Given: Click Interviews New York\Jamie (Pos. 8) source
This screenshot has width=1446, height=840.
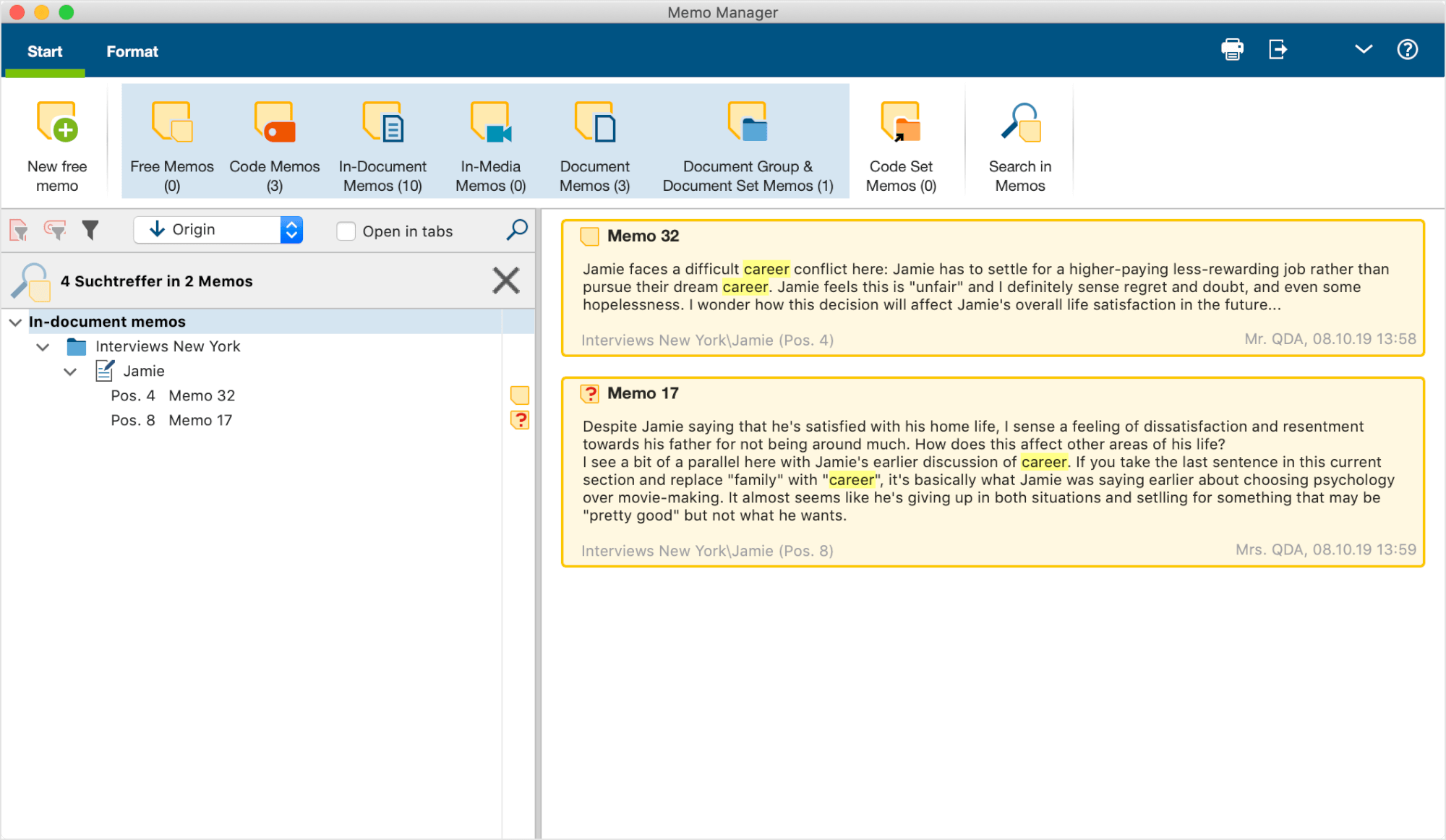Looking at the screenshot, I should pyautogui.click(x=707, y=551).
